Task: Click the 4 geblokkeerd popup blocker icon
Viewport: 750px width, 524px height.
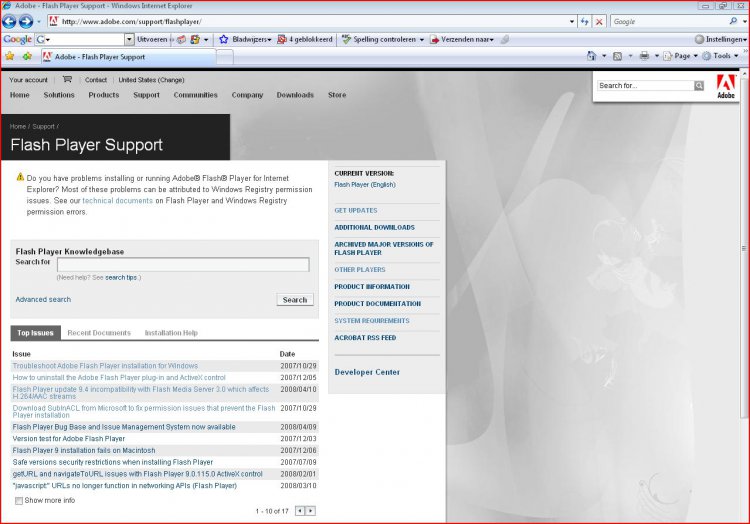Action: point(282,39)
